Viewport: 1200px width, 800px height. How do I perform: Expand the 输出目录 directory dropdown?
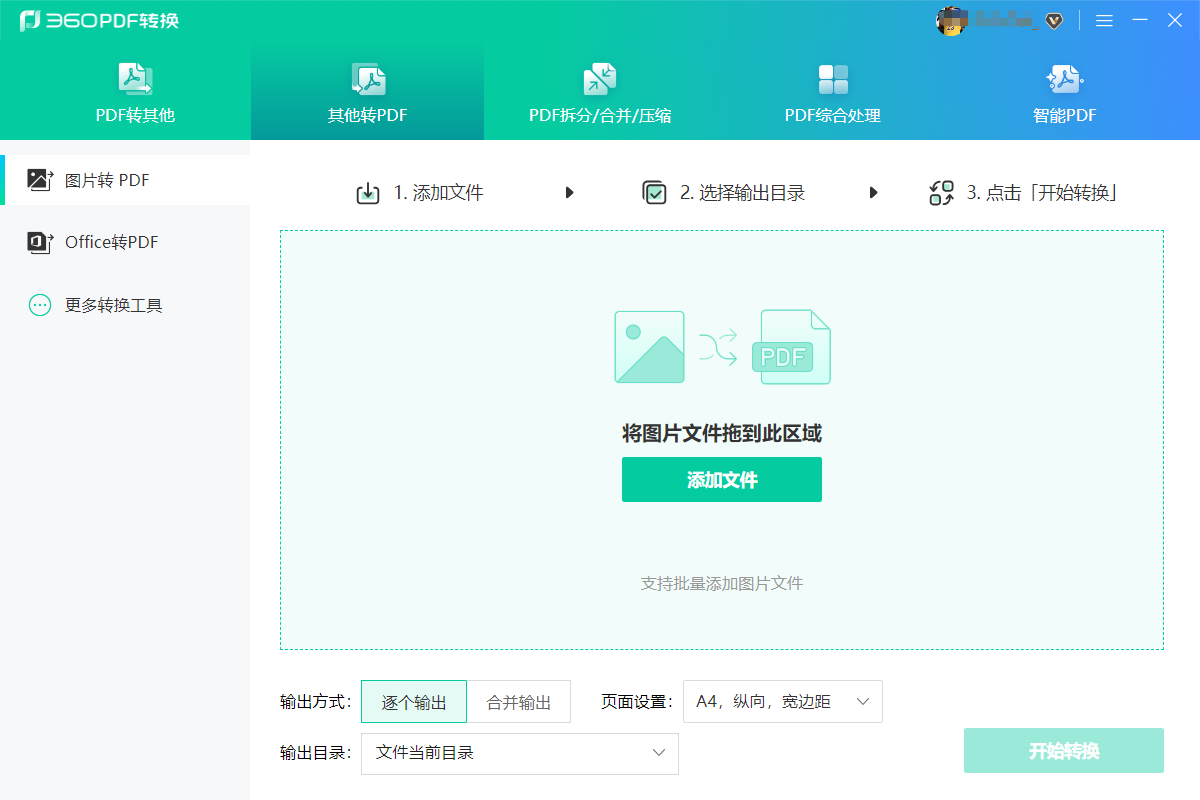(519, 753)
